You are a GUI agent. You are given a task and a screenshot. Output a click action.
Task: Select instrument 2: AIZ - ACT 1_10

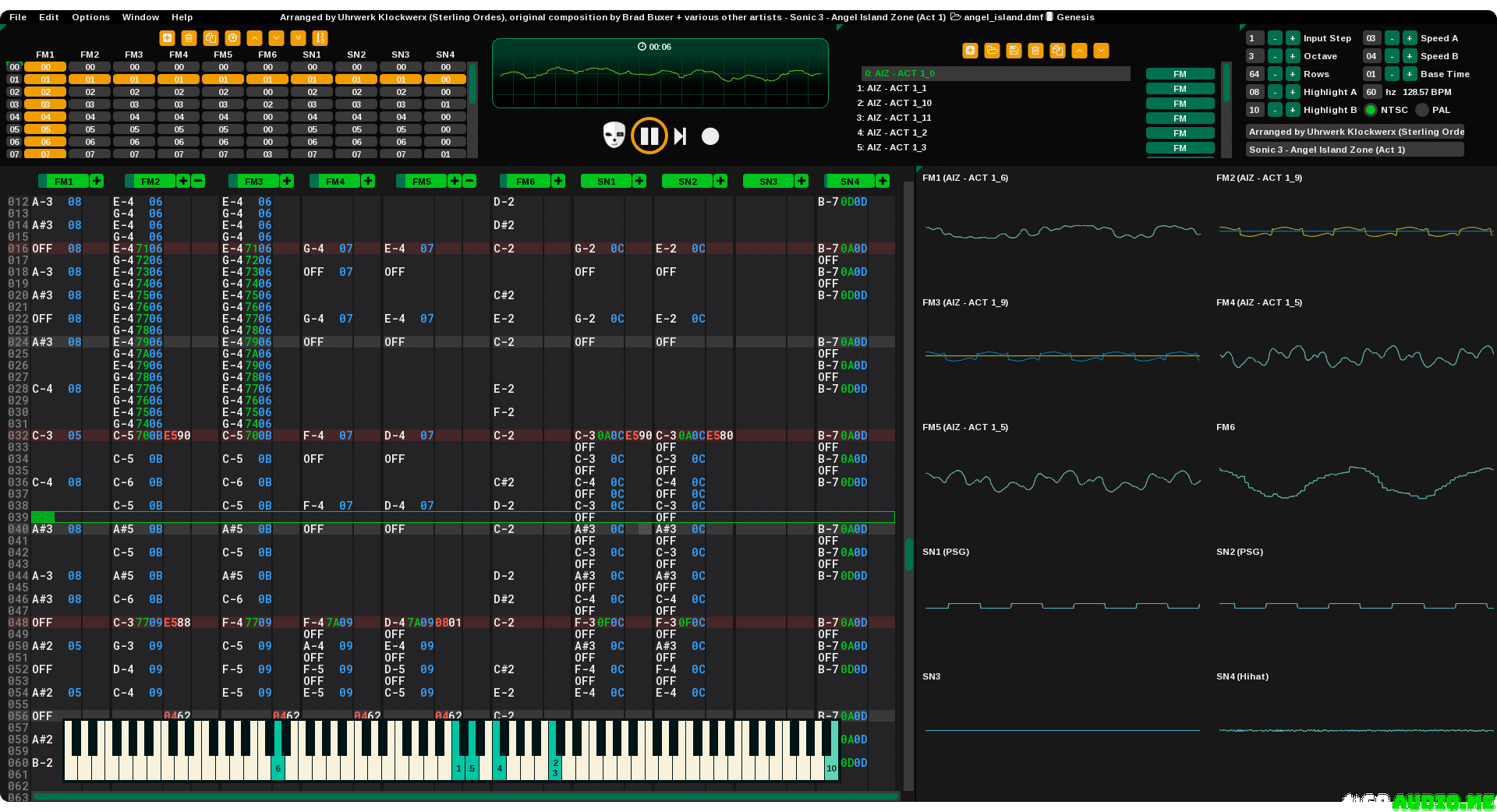tap(898, 103)
